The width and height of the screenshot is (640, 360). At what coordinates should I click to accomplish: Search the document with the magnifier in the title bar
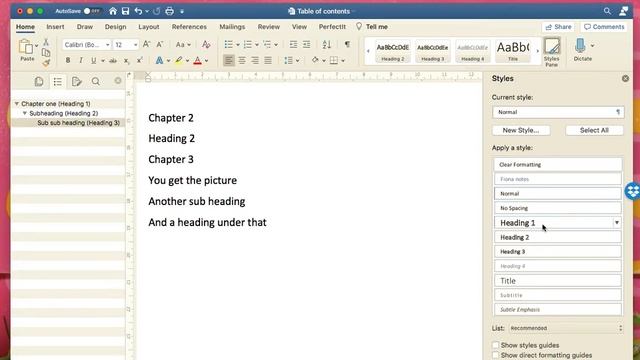click(x=607, y=11)
